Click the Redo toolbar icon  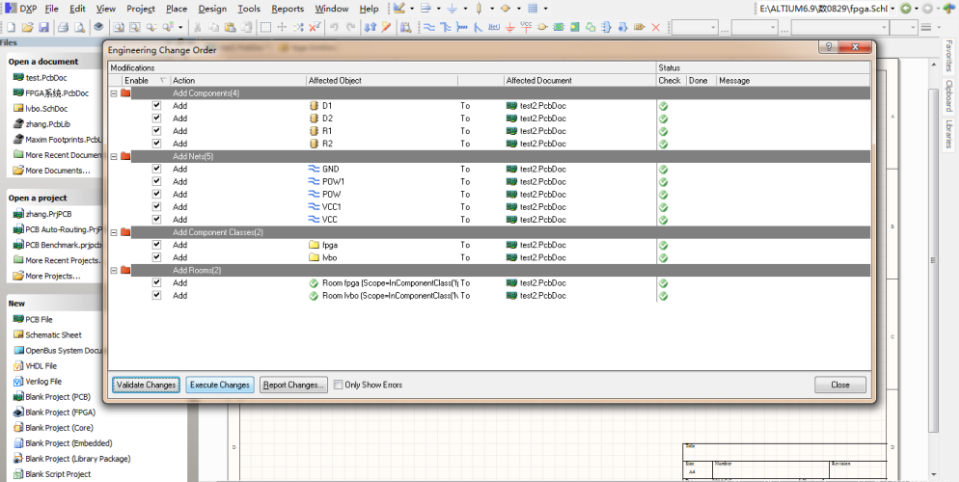click(350, 28)
